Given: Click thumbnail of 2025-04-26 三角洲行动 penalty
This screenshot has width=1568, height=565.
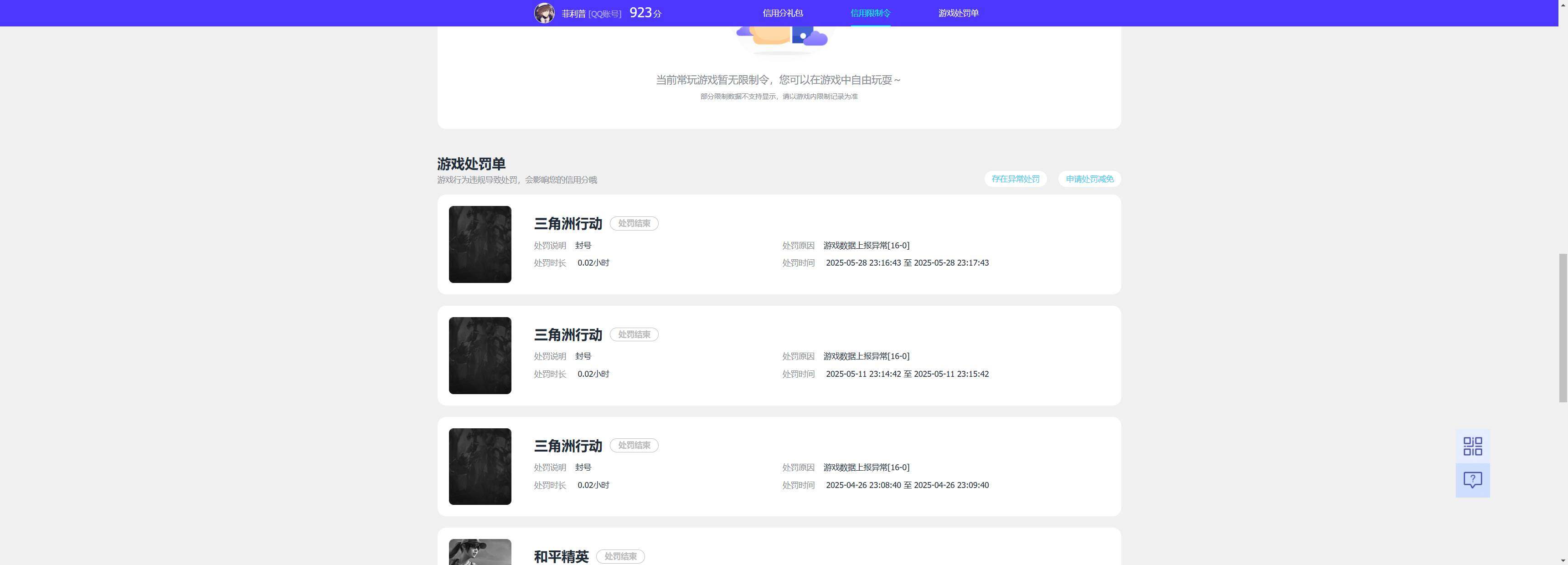Looking at the screenshot, I should [480, 467].
